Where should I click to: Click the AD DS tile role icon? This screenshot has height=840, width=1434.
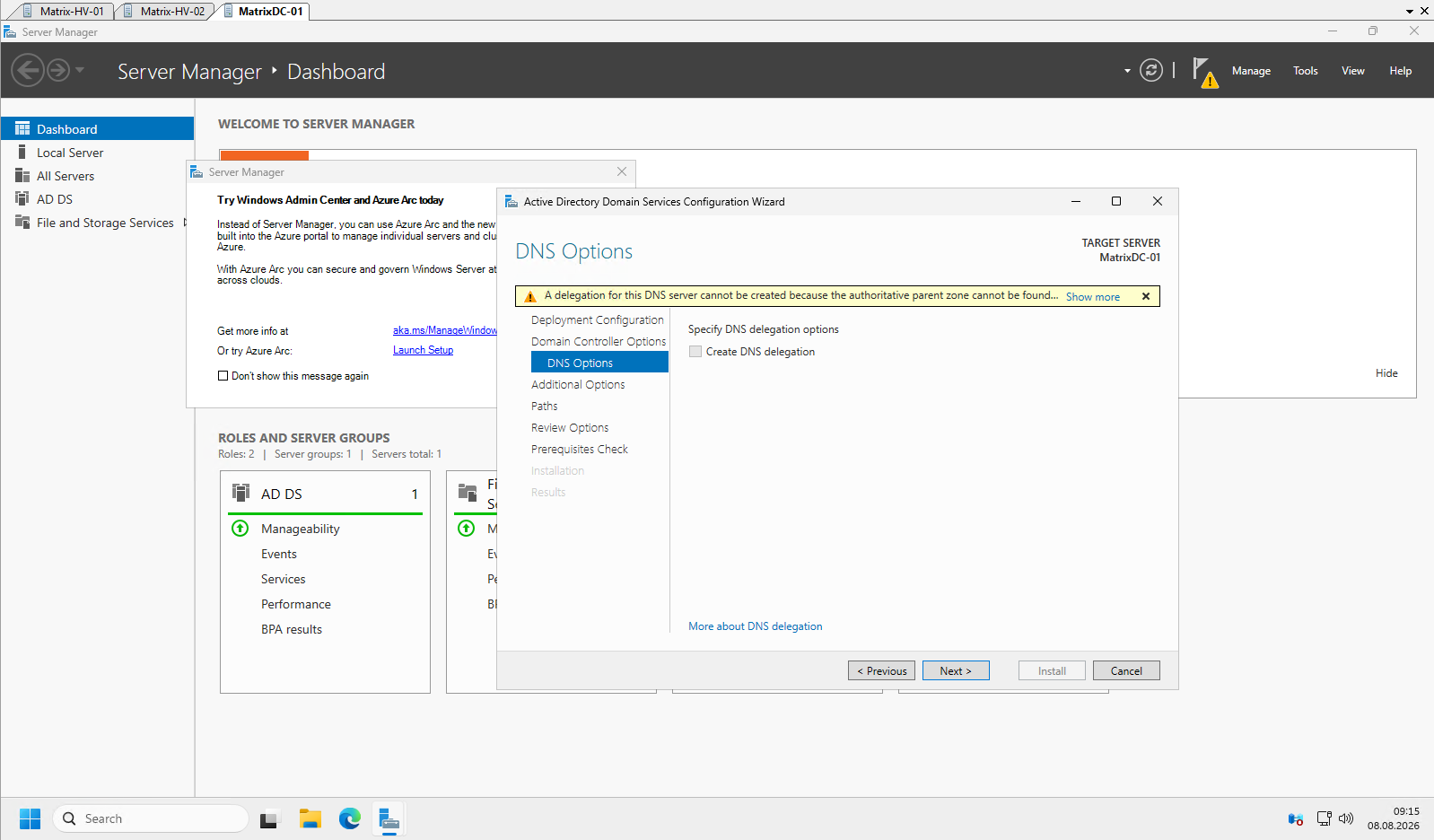click(x=240, y=493)
